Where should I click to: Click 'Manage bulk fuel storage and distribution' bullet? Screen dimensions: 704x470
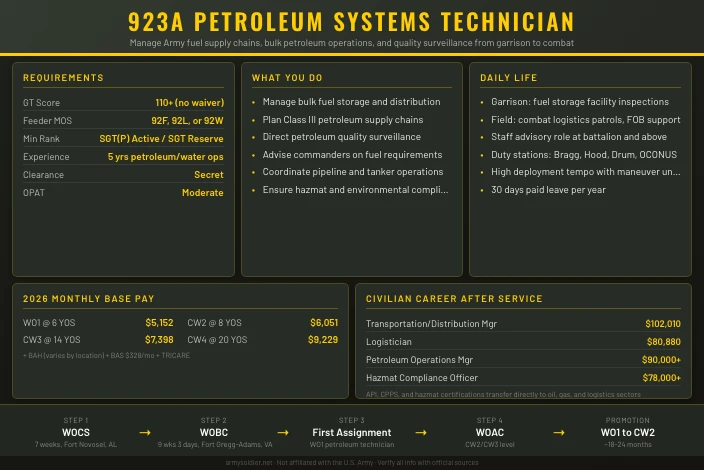click(351, 102)
